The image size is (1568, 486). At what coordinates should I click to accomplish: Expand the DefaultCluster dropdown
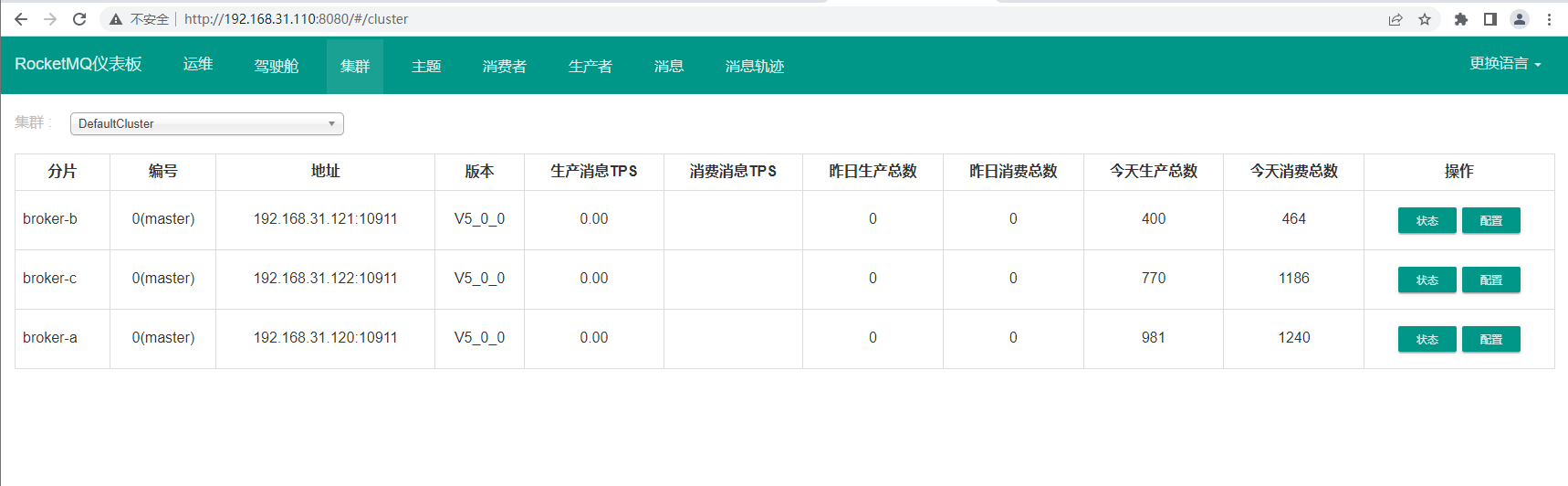tap(207, 123)
